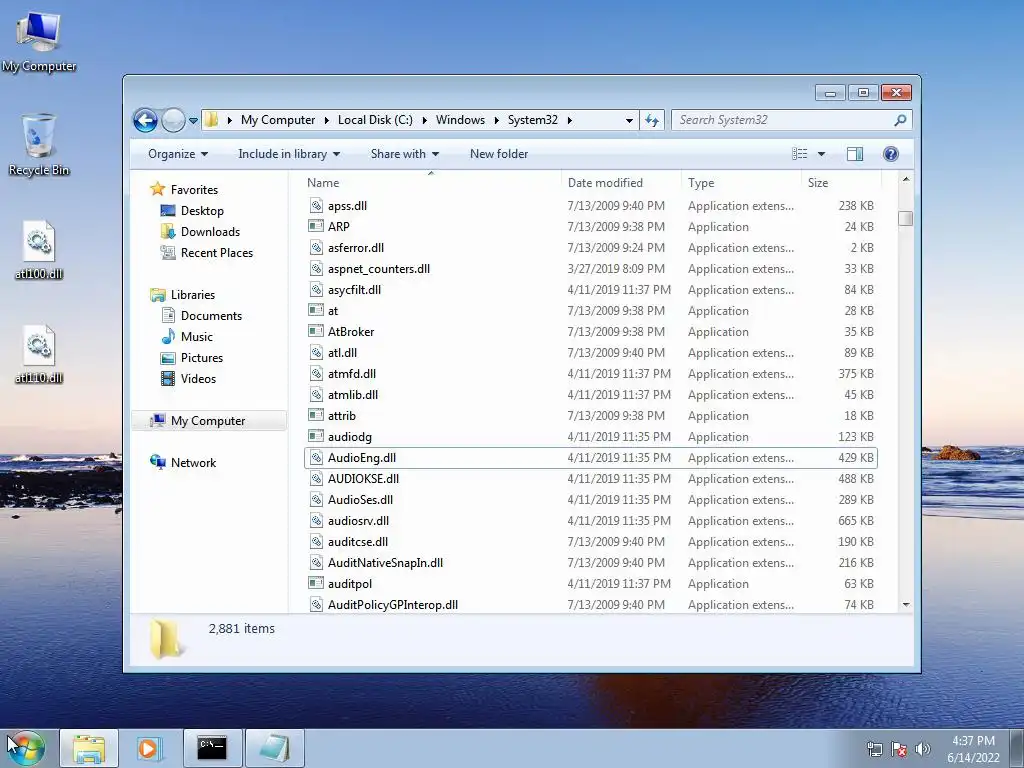Click the scroll down arrow of file list
Viewport: 1024px width, 768px height.
tap(905, 605)
